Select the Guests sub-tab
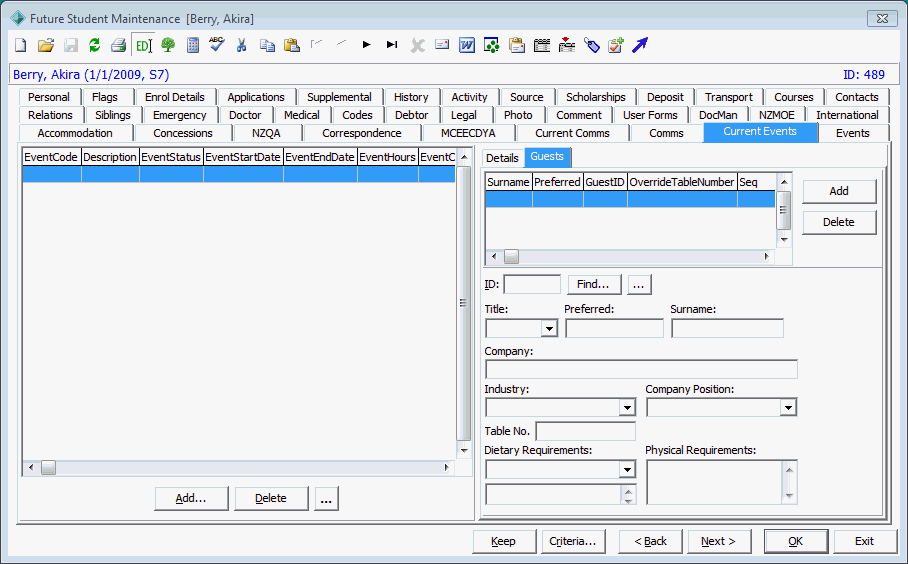 coord(547,156)
